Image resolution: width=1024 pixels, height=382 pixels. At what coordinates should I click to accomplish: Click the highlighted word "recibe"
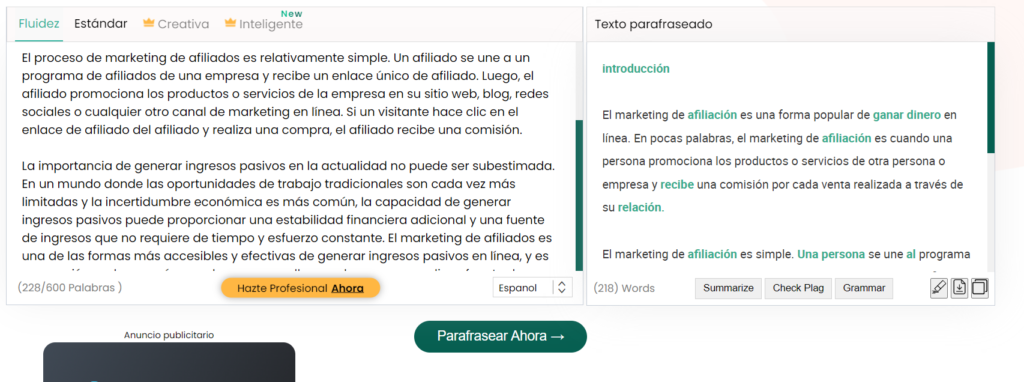point(677,185)
